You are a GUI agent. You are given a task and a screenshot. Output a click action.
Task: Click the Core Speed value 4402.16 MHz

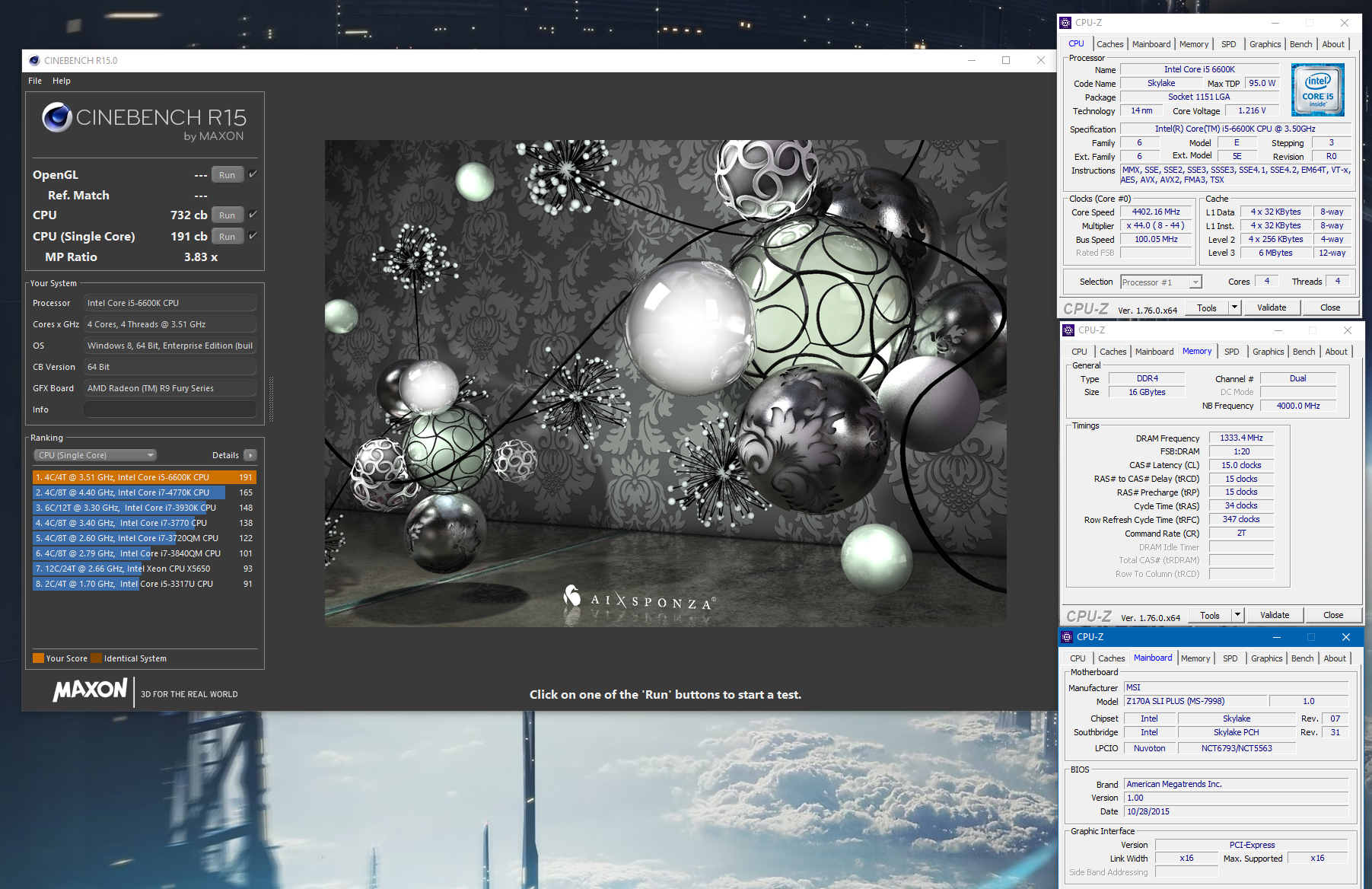[x=1156, y=212]
